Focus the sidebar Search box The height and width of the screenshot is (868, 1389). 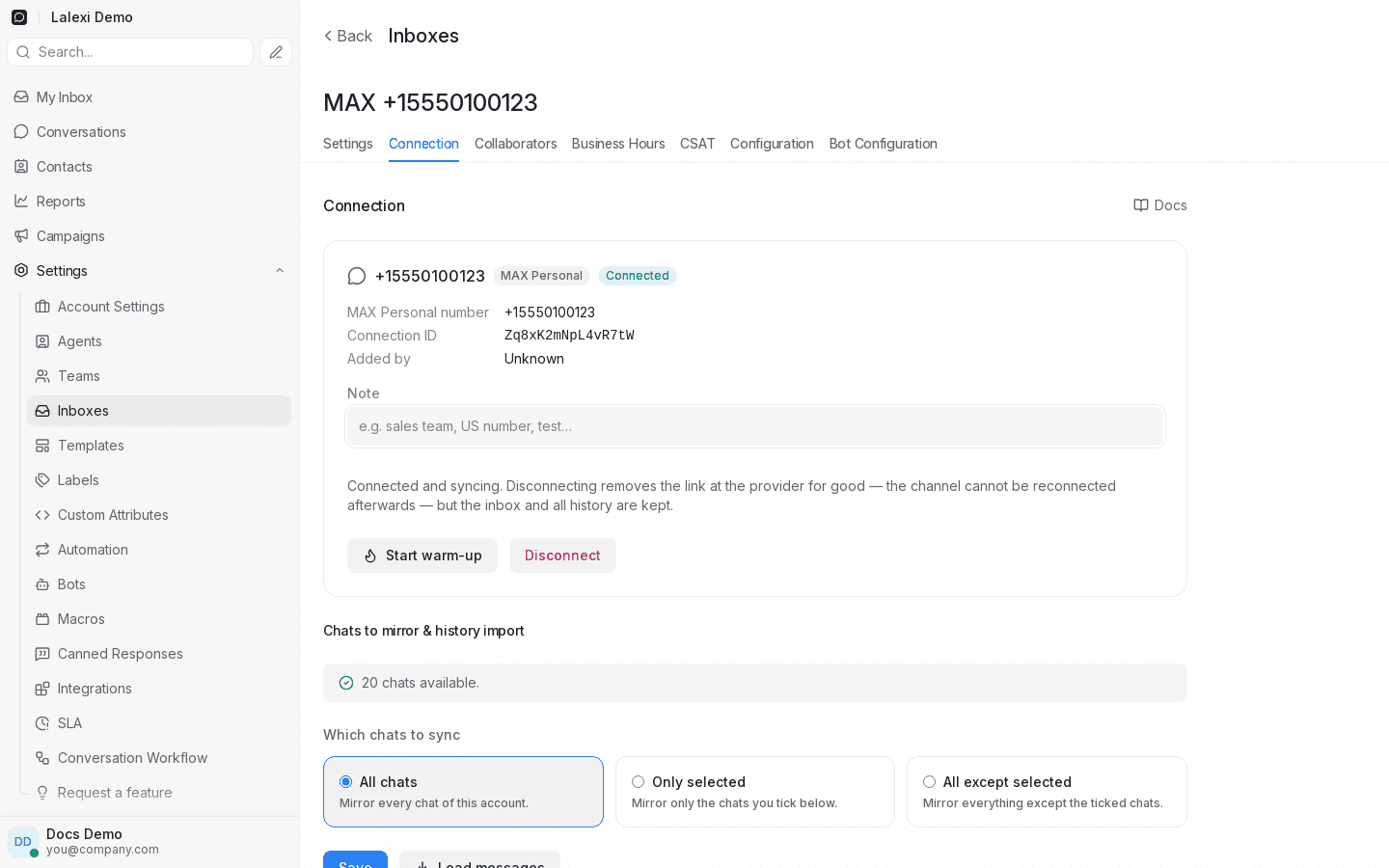click(130, 52)
